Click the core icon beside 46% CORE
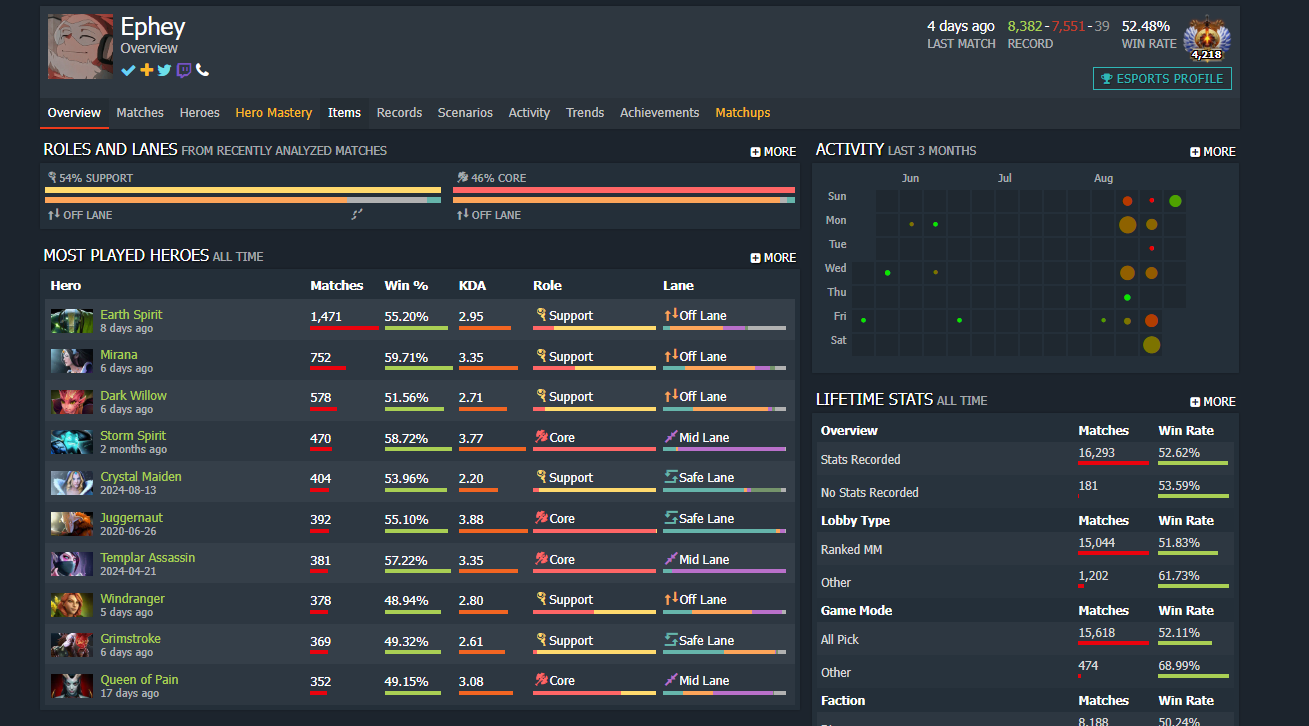 tap(462, 178)
